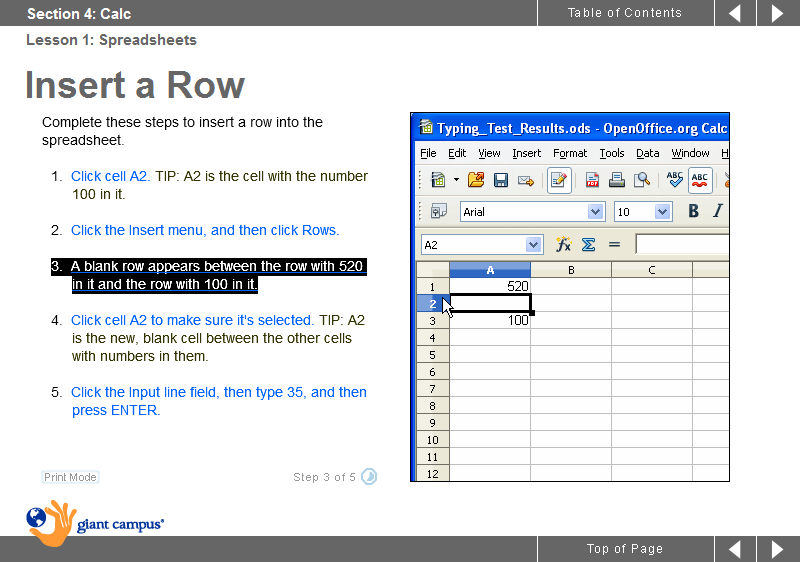This screenshot has width=800, height=562.
Task: Click the Input line field
Action: tap(682, 244)
